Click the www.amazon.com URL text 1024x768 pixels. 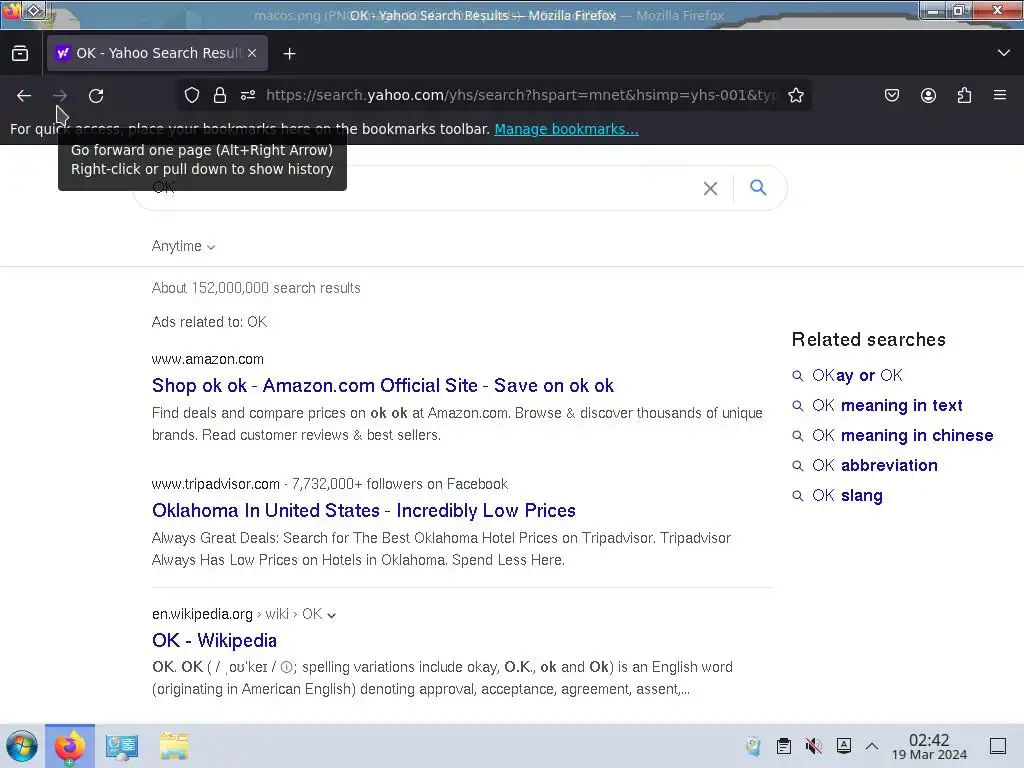pos(208,359)
